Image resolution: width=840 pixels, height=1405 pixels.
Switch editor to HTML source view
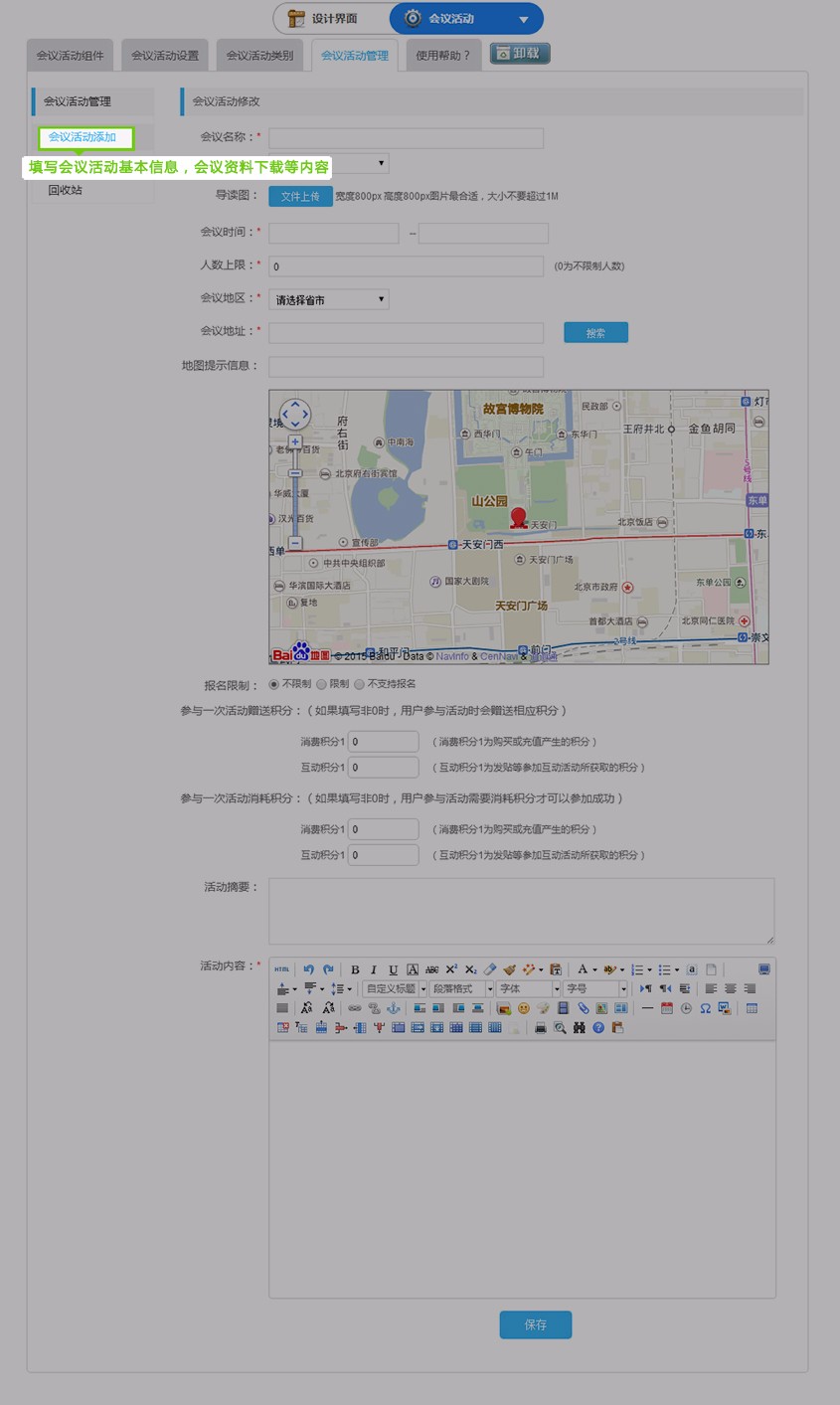coord(282,969)
